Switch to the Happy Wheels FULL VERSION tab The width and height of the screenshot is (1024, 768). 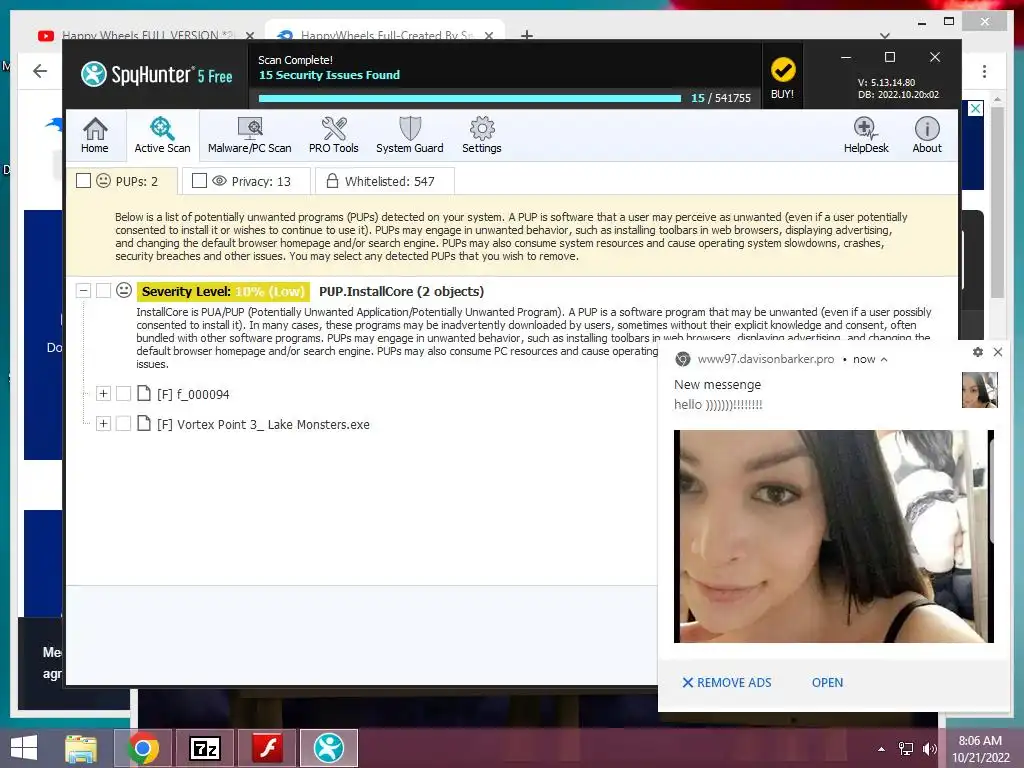(139, 35)
